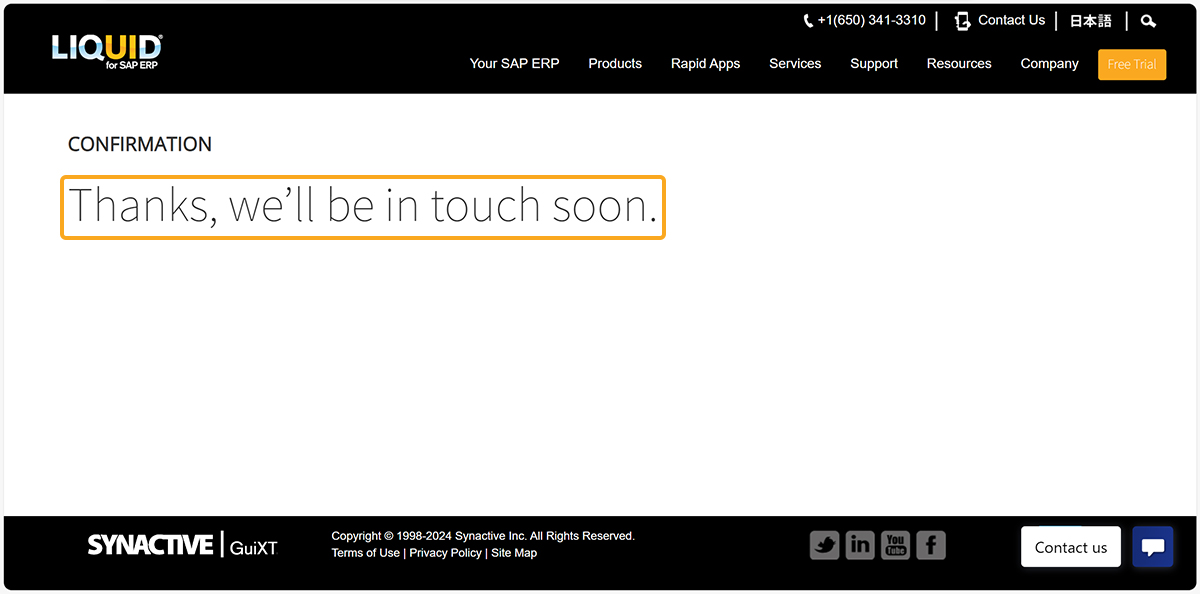Click the Liquid for SAP ERP logo
This screenshot has width=1200, height=594.
click(107, 52)
